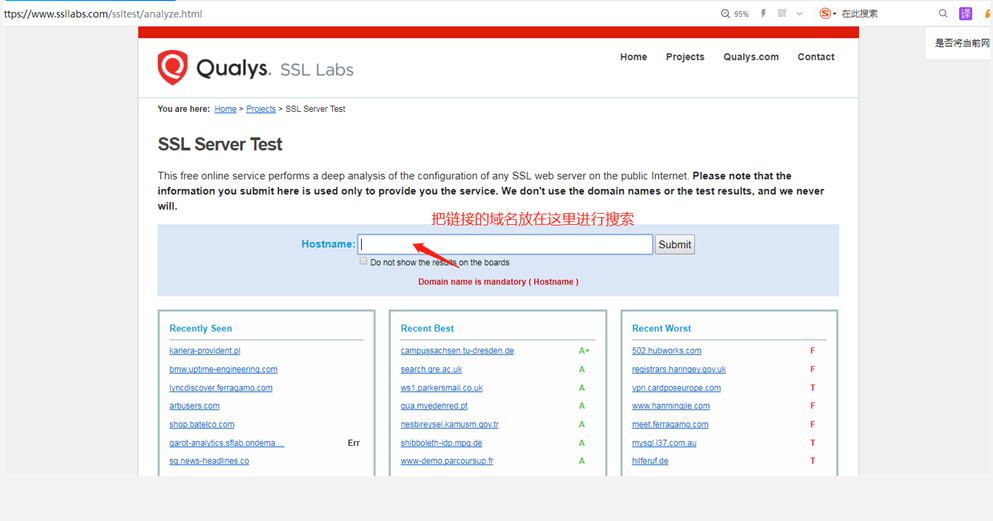Open gua.myedenred.pt link
The height and width of the screenshot is (521, 993).
click(x=434, y=406)
